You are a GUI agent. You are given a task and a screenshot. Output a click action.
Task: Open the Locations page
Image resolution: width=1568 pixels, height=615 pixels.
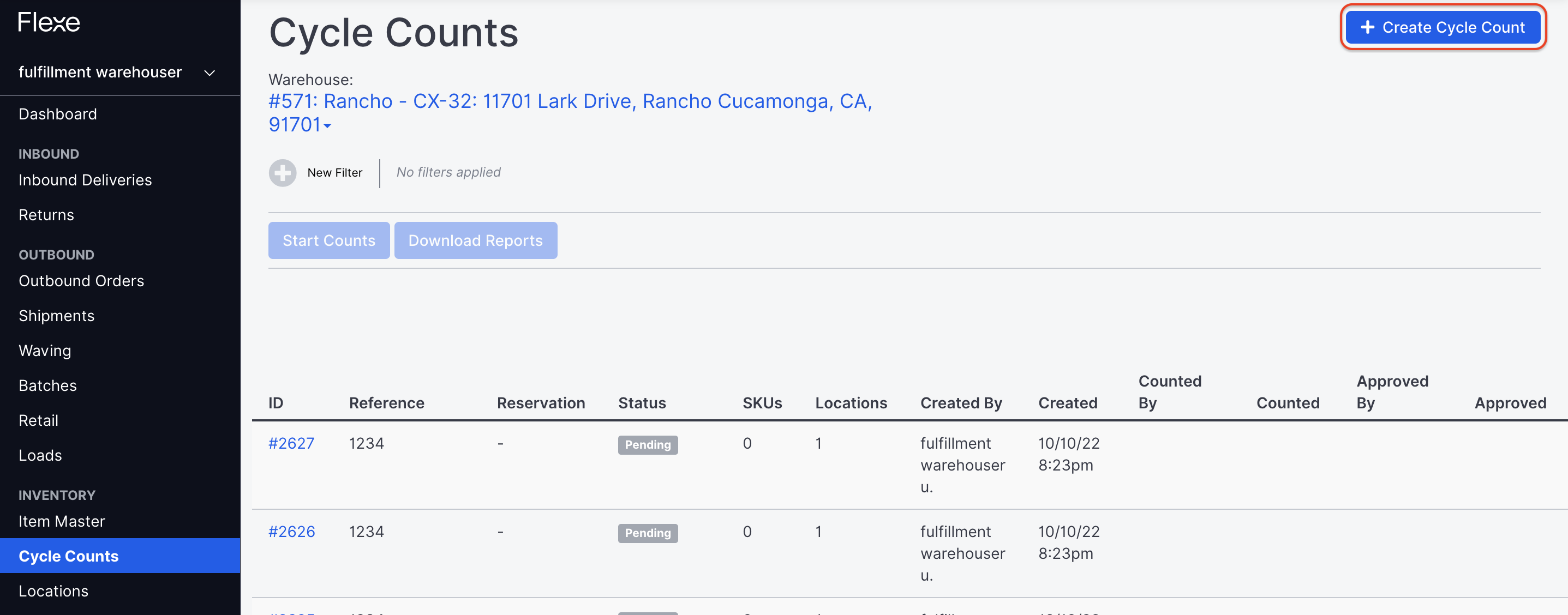coord(53,590)
